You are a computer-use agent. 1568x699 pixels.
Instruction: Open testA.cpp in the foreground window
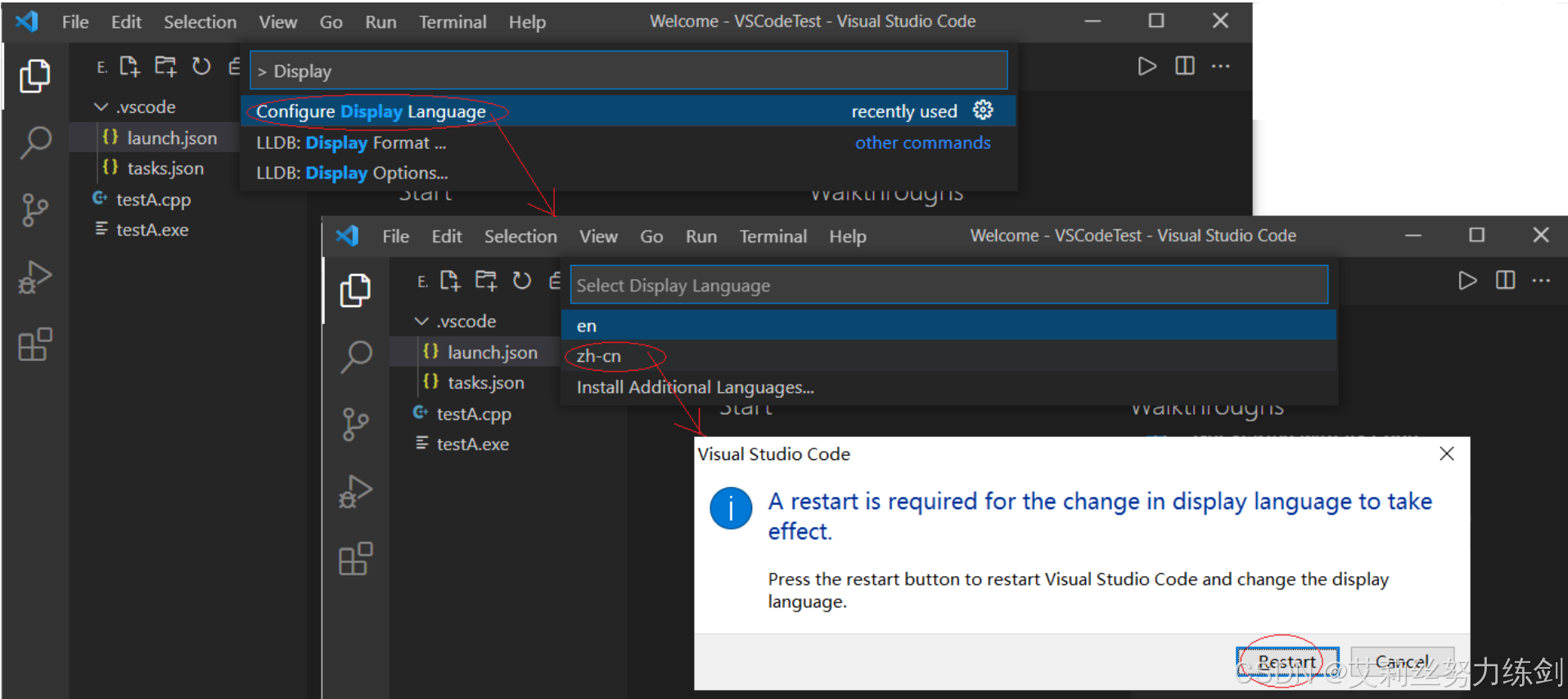pyautogui.click(x=474, y=414)
